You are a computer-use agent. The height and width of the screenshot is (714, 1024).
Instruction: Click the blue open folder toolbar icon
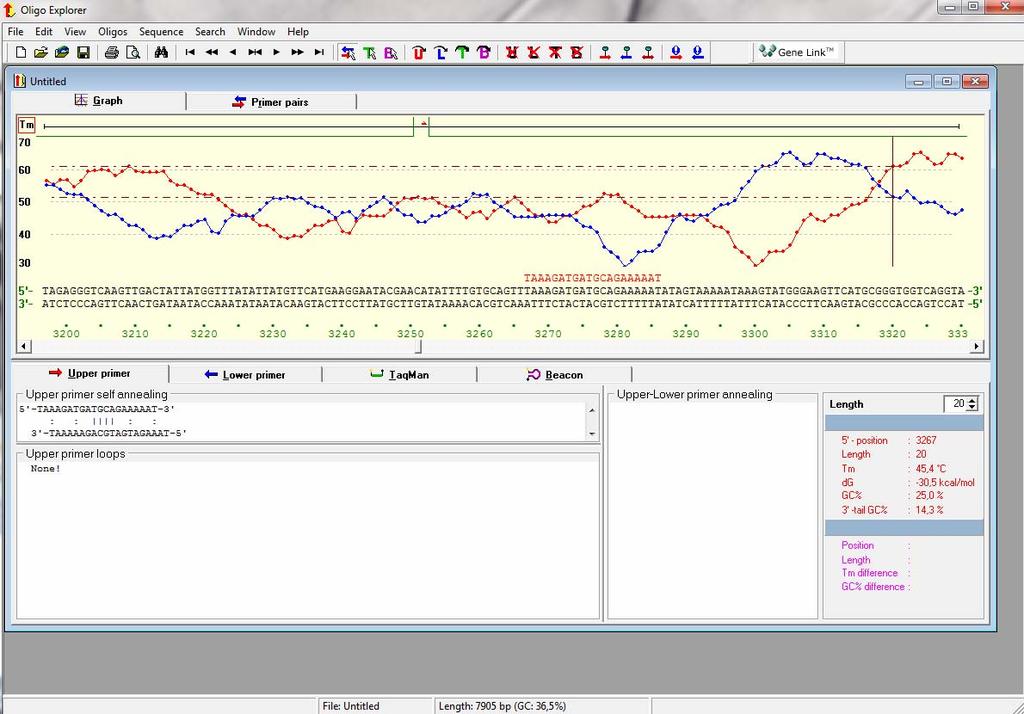(62, 52)
